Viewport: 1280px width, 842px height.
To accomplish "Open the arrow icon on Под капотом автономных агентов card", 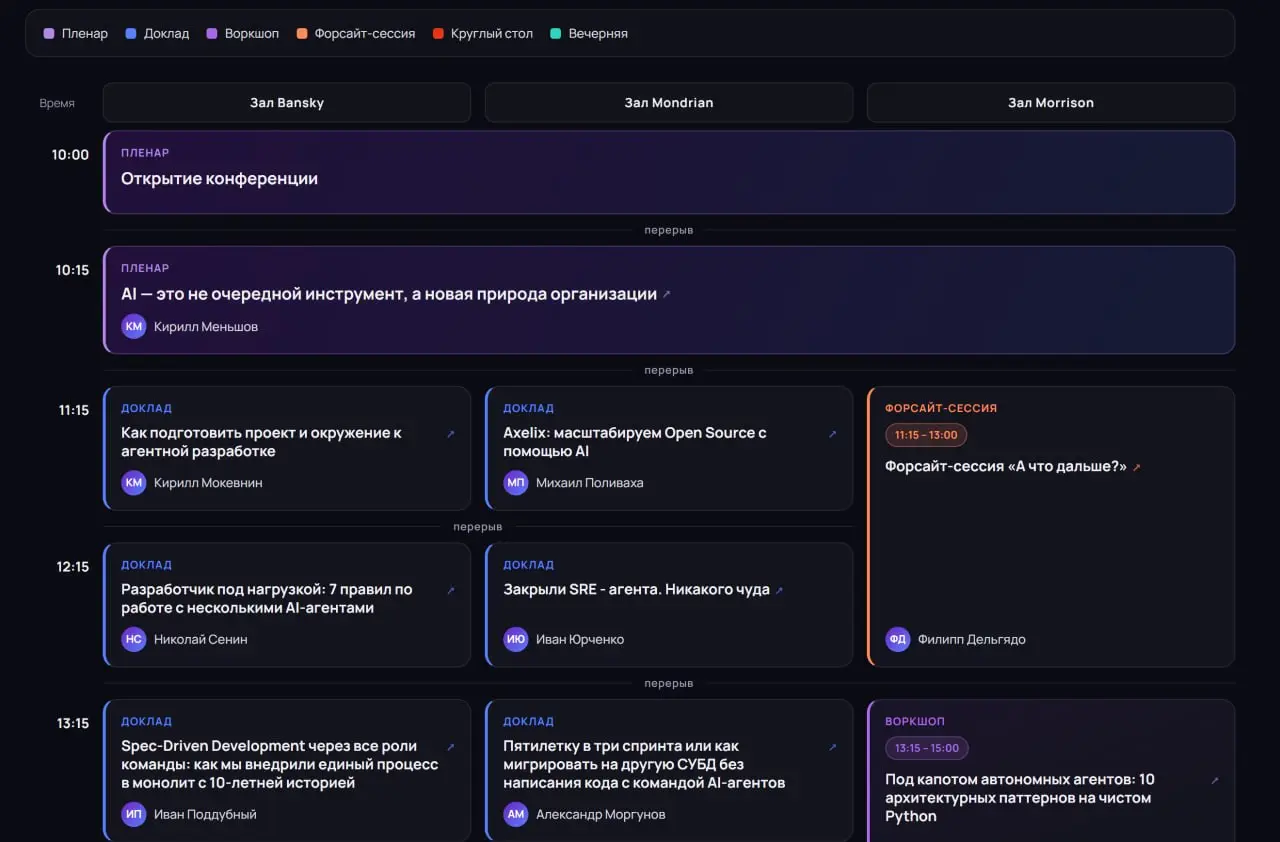I will point(1215,781).
